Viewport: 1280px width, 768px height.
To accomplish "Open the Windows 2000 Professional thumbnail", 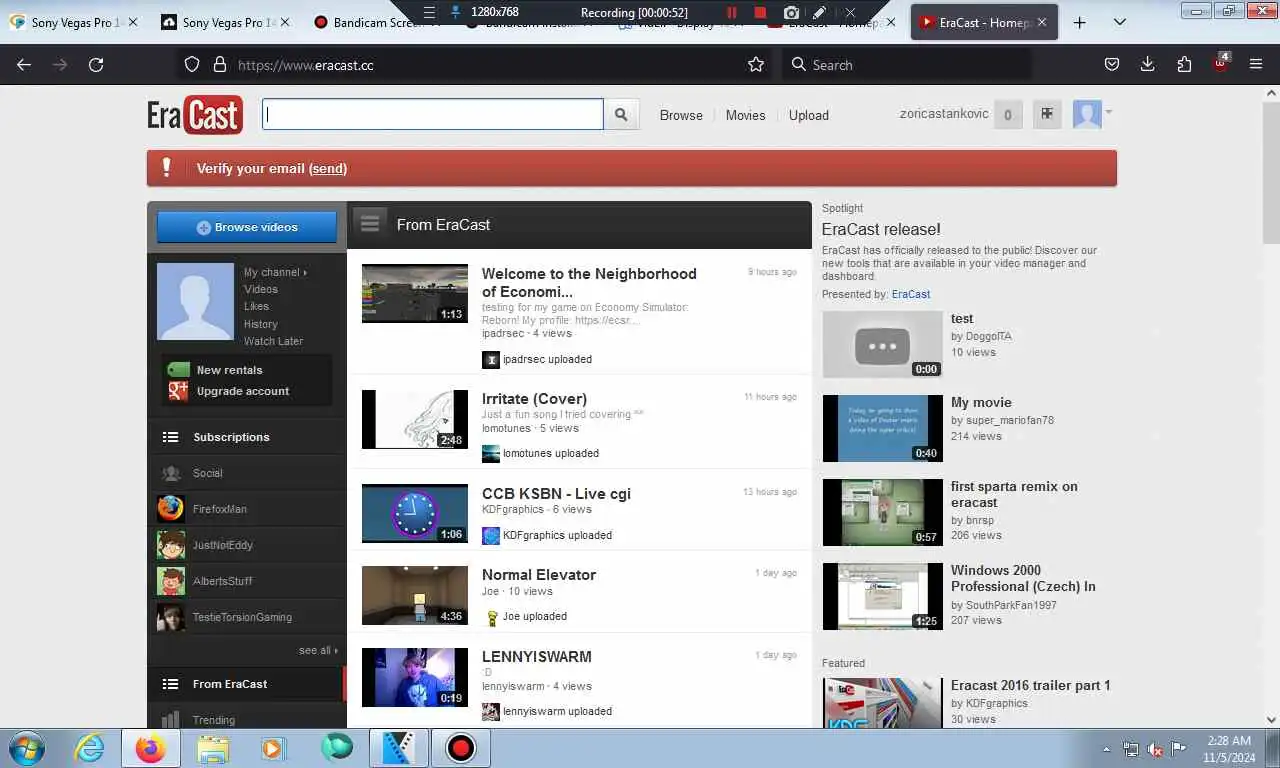I will [x=882, y=596].
